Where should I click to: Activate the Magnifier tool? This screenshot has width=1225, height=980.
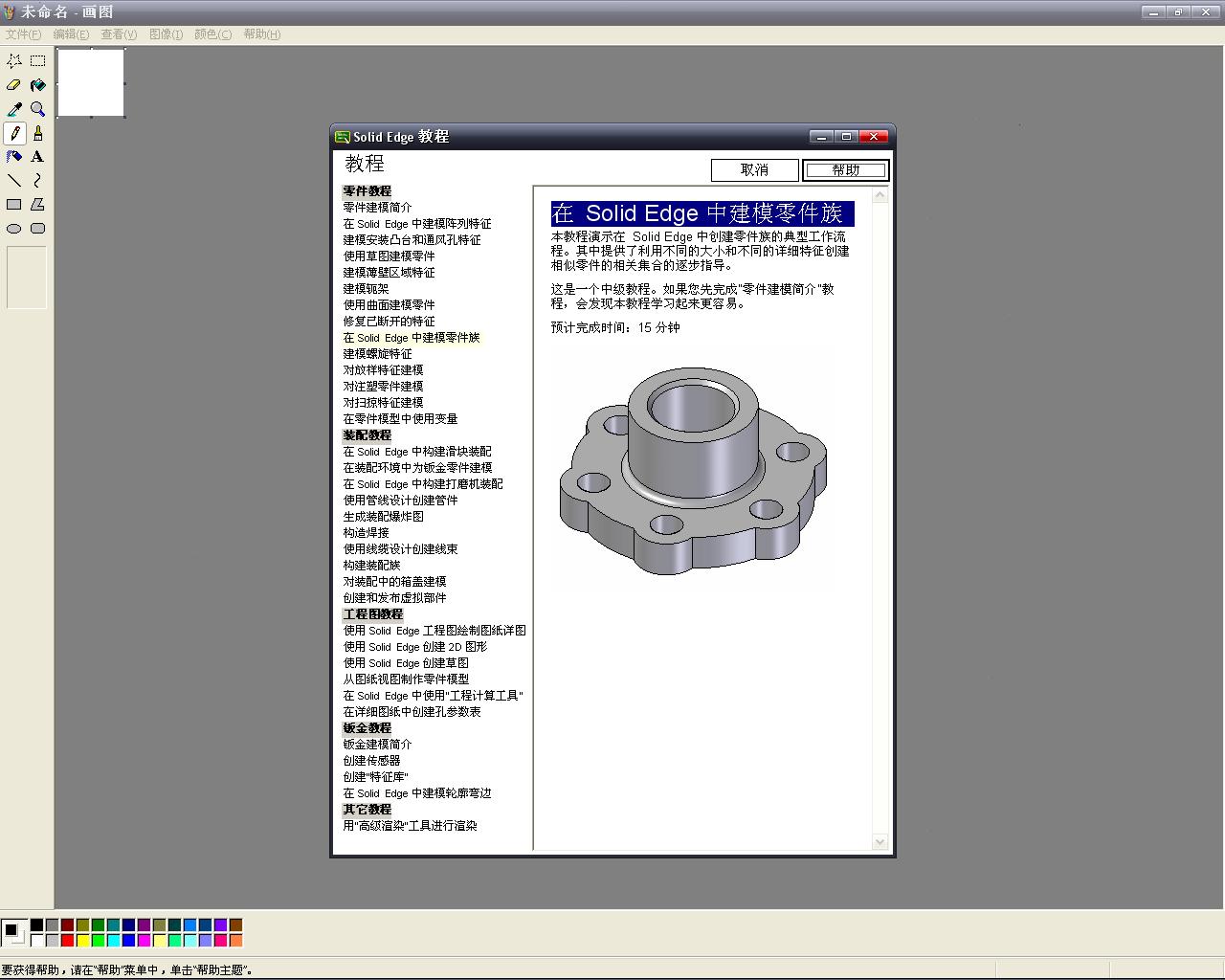38,109
